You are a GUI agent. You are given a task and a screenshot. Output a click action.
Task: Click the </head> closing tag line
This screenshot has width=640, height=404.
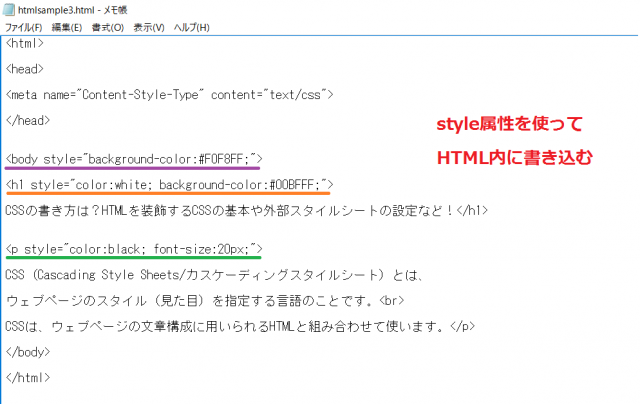click(28, 120)
